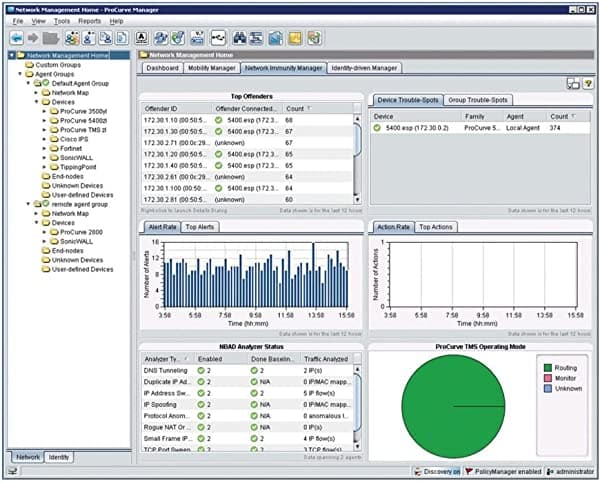Toggle Discovery on in status bar
Viewport: 600px width, 483px height.
click(438, 472)
